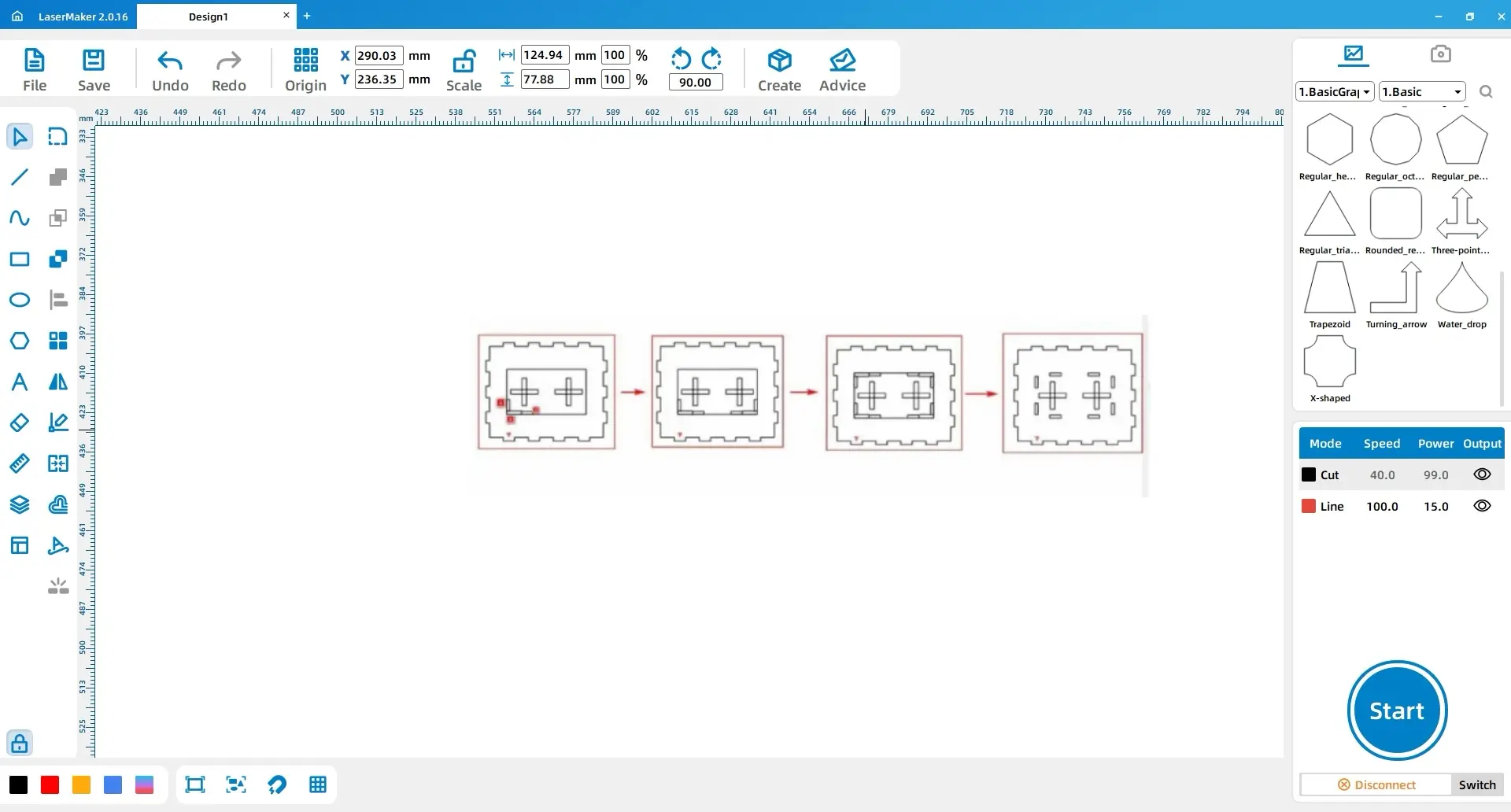
Task: Close the Design1 tab
Action: (286, 15)
